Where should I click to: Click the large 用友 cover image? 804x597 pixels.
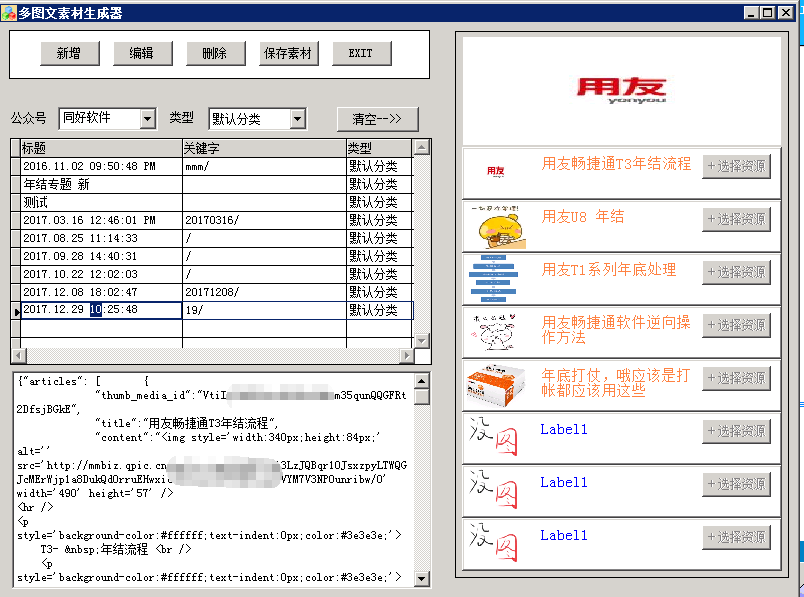(x=621, y=90)
